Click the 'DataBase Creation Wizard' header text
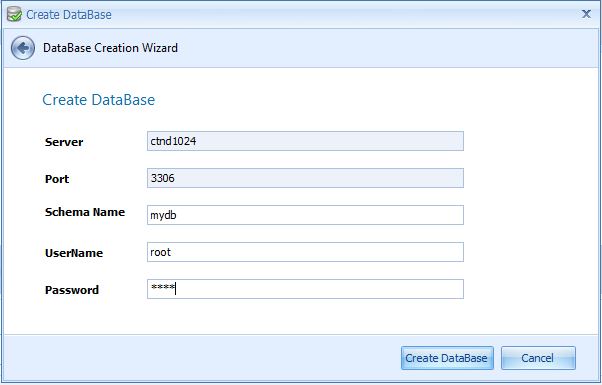 110,48
